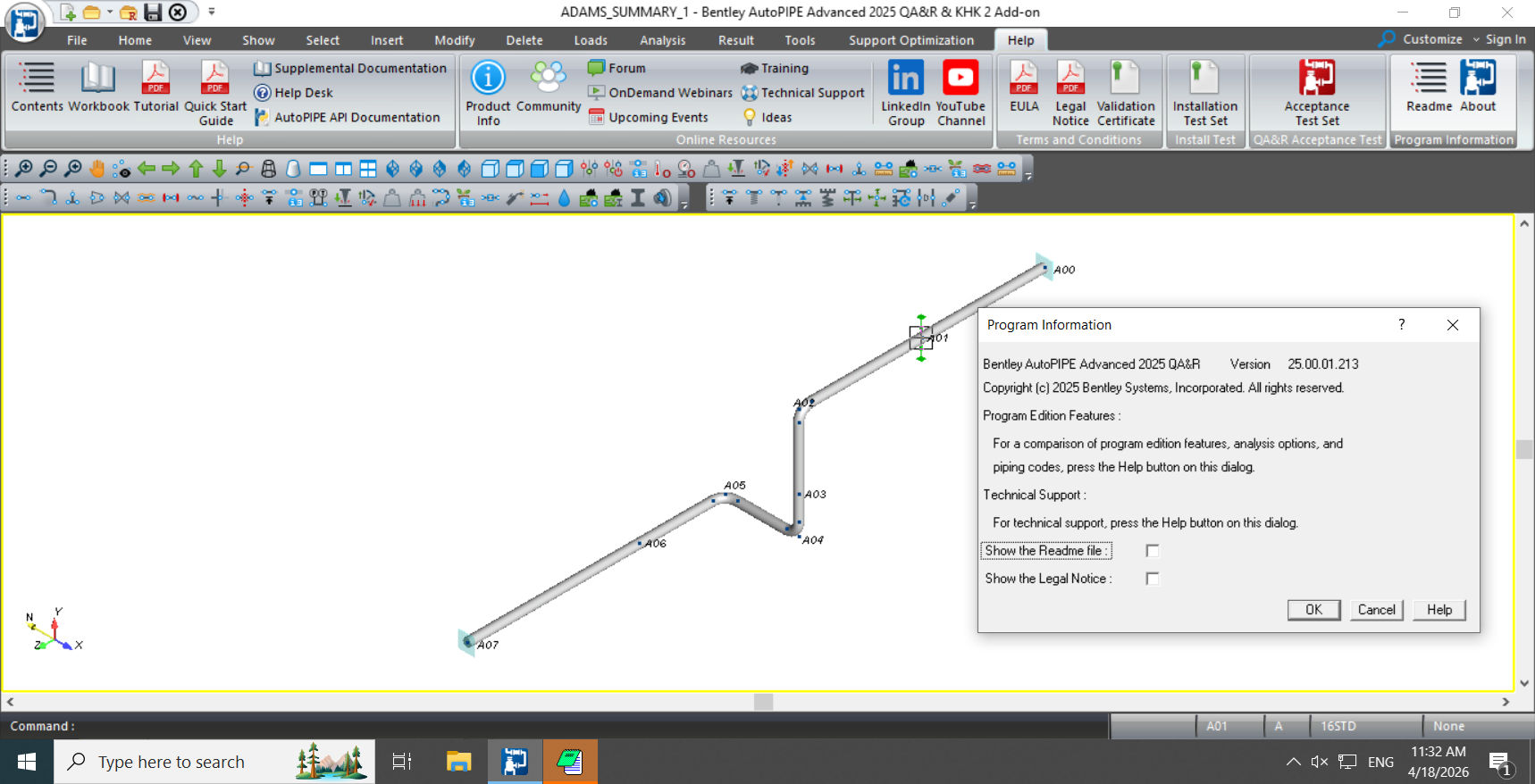Click the first zoom magnifier tool
The width and height of the screenshot is (1535, 784).
pos(24,169)
